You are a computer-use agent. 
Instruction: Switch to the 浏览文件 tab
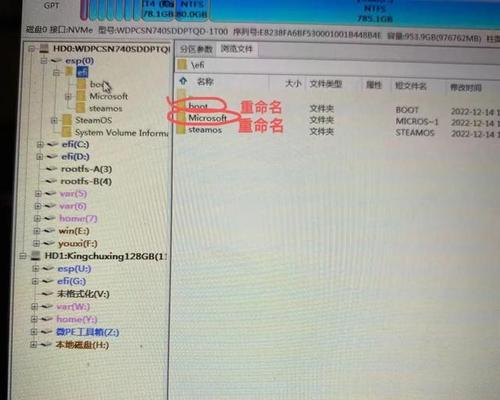point(237,49)
